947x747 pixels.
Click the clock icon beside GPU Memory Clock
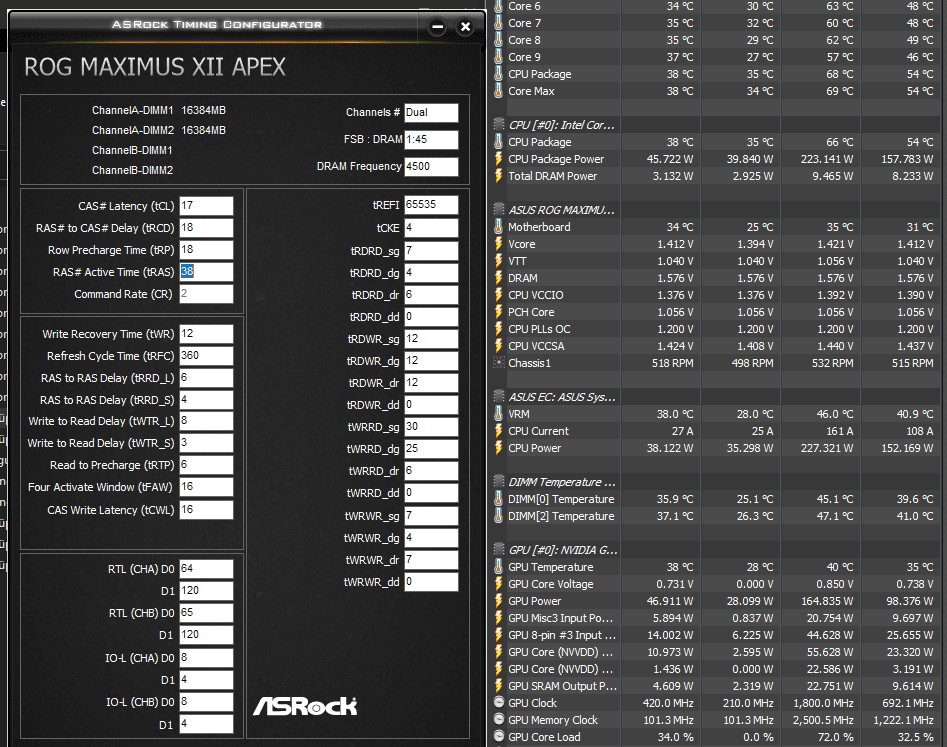[x=499, y=720]
